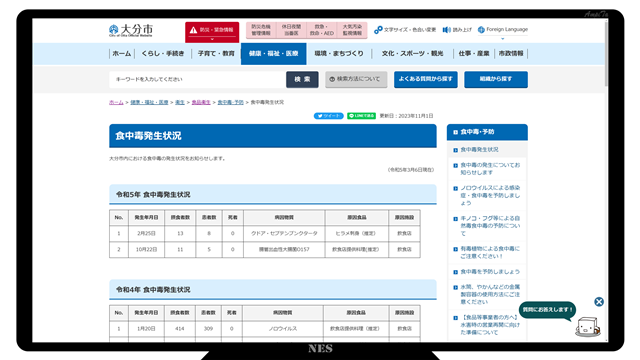
Task: Click the Oita City logo
Action: point(131,30)
